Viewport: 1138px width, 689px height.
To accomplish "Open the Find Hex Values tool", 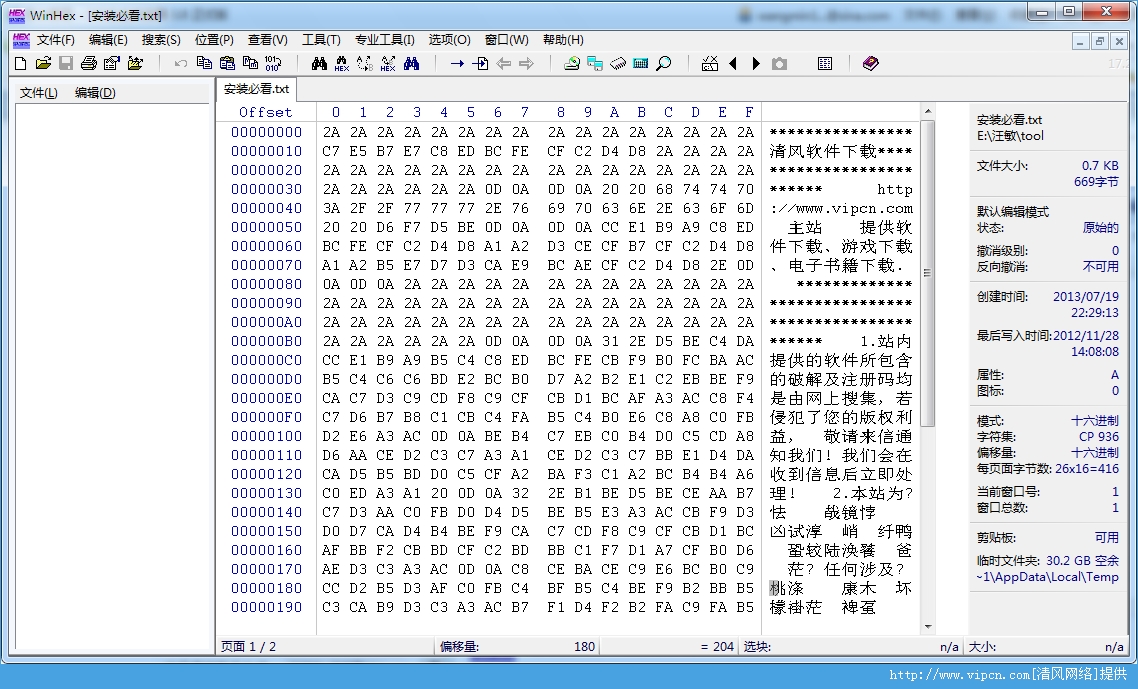I will coord(341,63).
